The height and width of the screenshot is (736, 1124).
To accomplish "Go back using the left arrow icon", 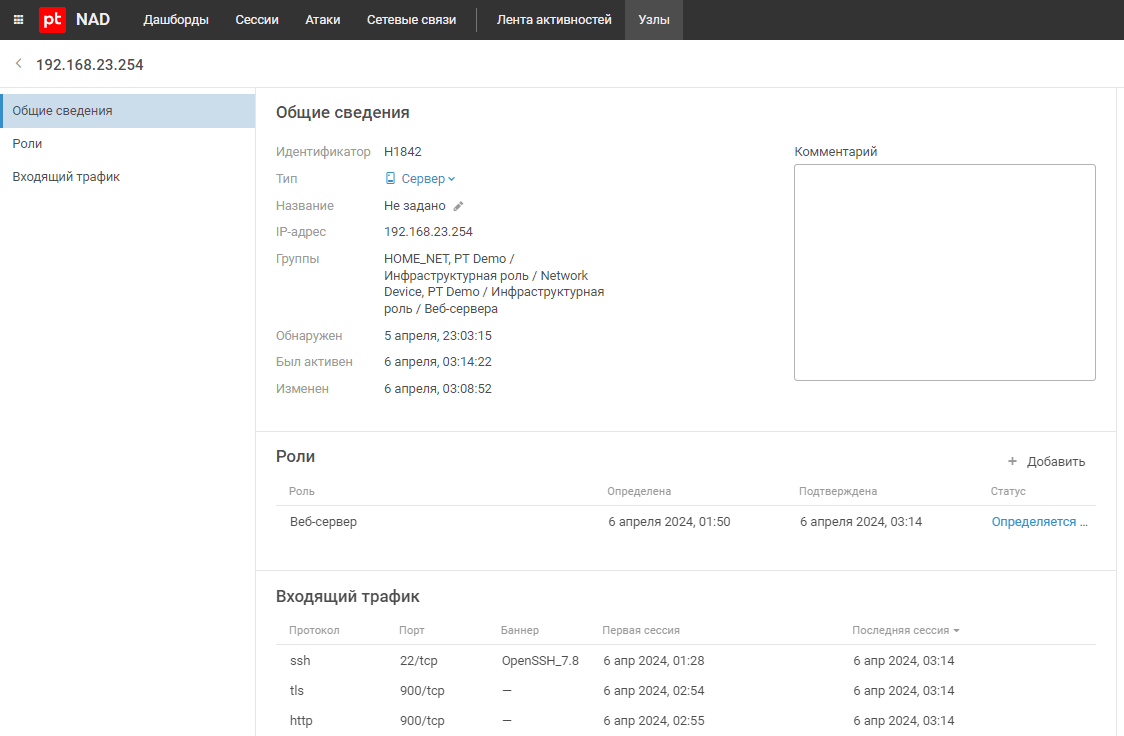I will tap(18, 64).
